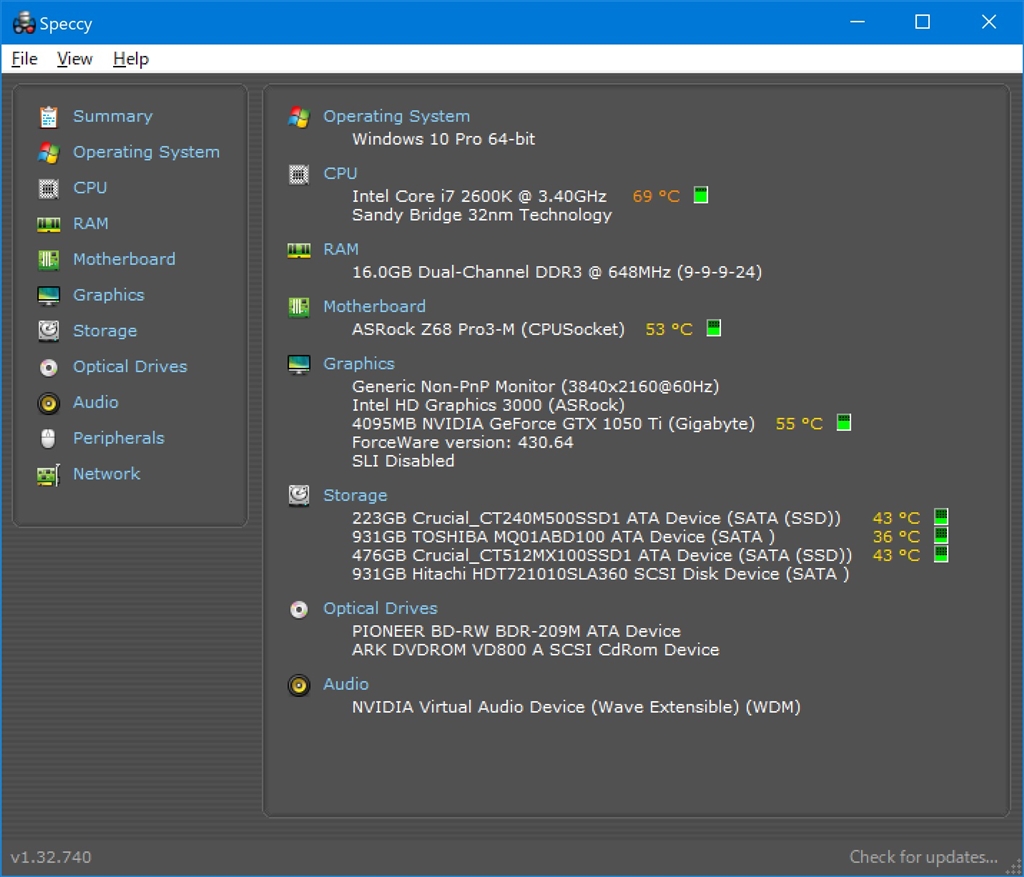Click NVIDIA Virtual Audio Device line
Viewport: 1024px width, 877px height.
coord(576,707)
